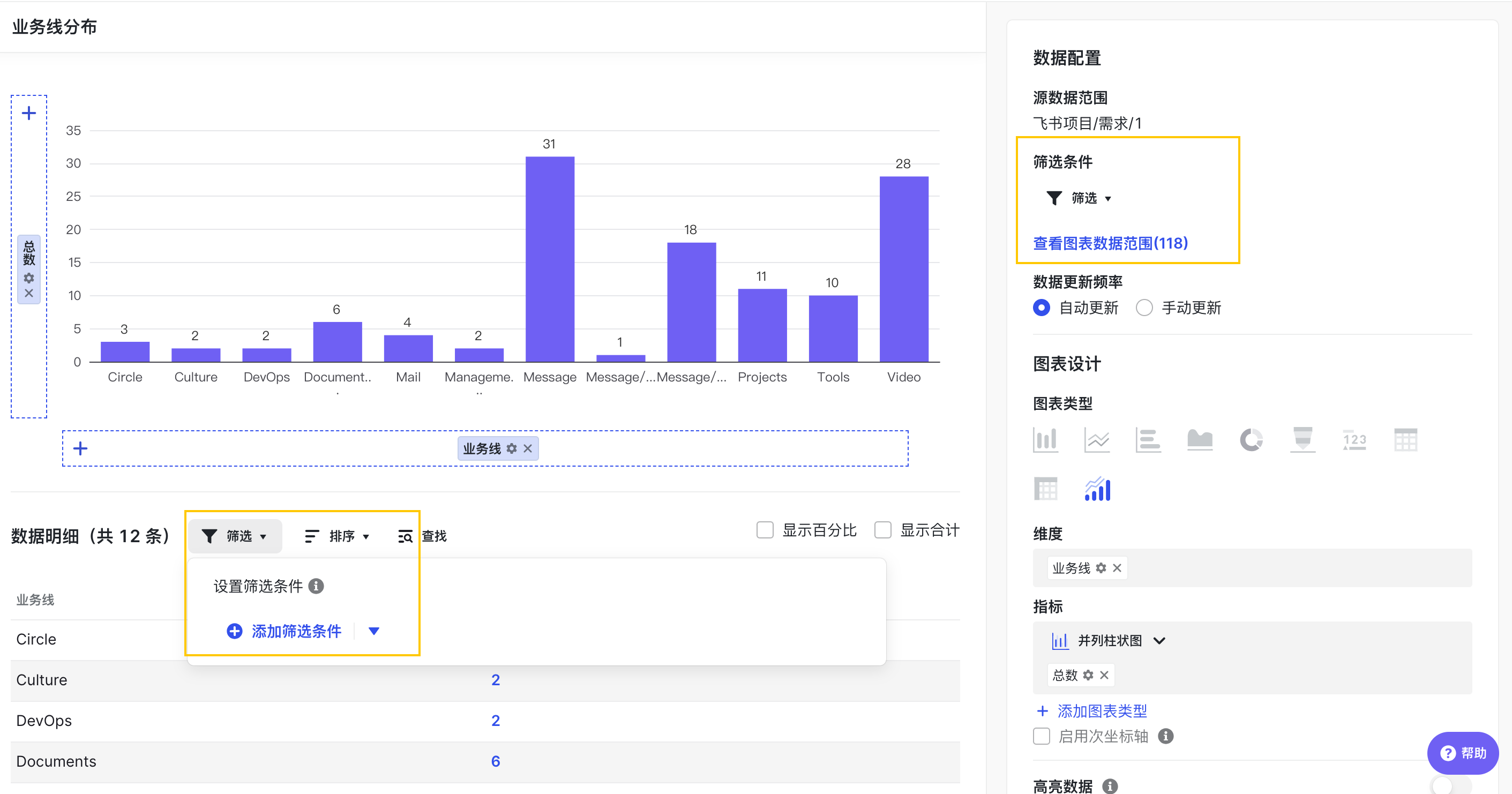This screenshot has height=794, width=1512.
Task: Show info tooltip beside 高亮数据
Action: pos(1110,786)
